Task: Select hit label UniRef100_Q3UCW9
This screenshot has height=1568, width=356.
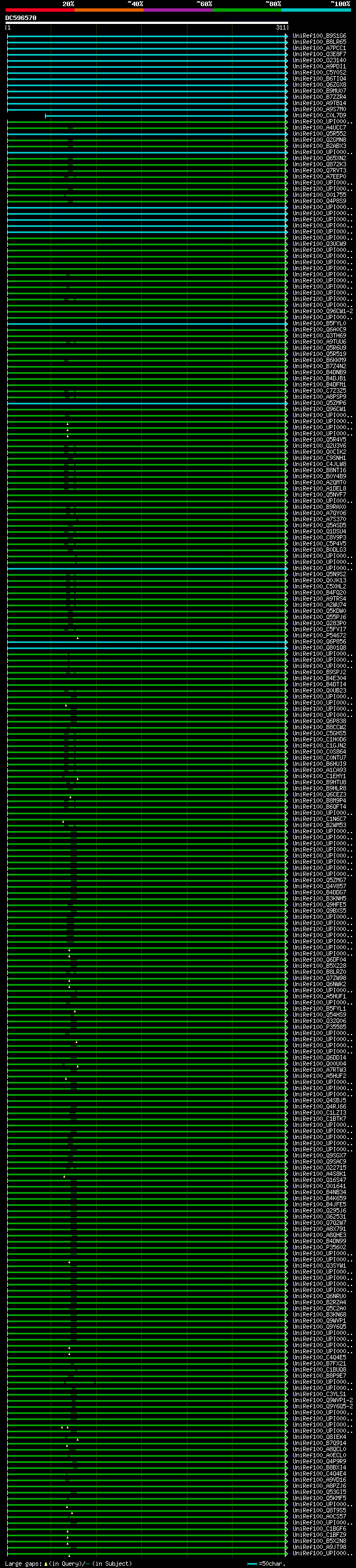Action: point(319,244)
